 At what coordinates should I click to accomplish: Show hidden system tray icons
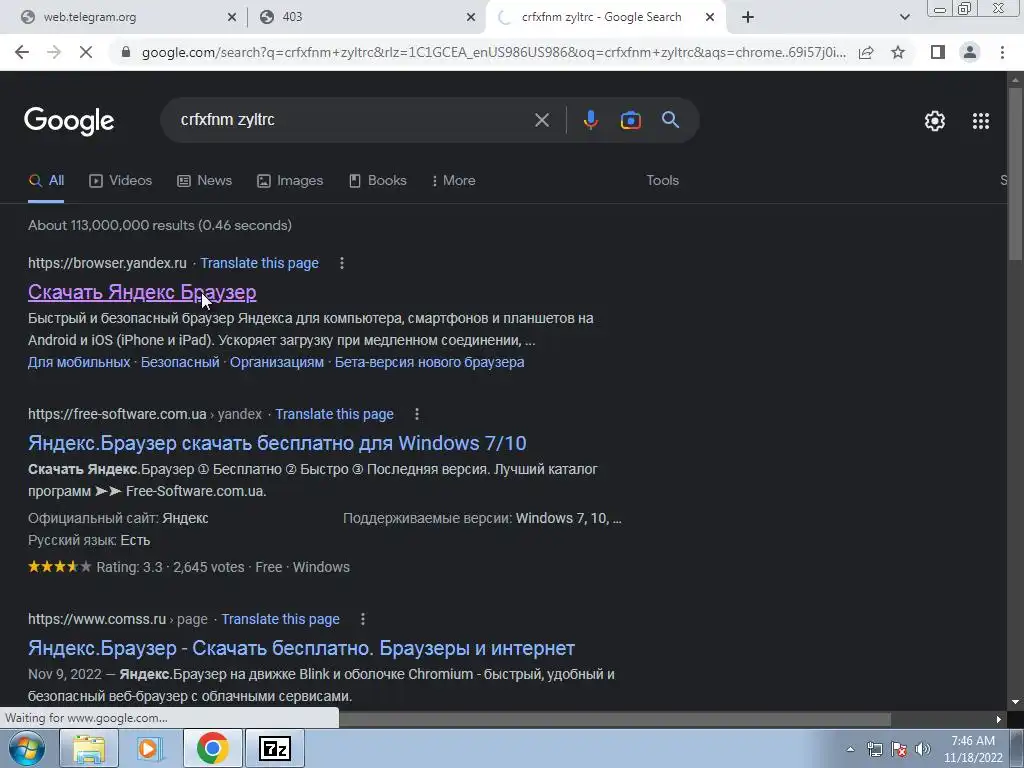850,749
